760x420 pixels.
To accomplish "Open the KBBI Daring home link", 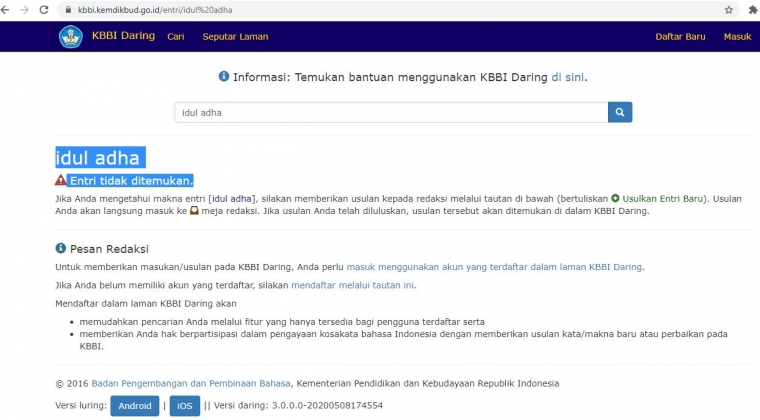I will 123,36.
